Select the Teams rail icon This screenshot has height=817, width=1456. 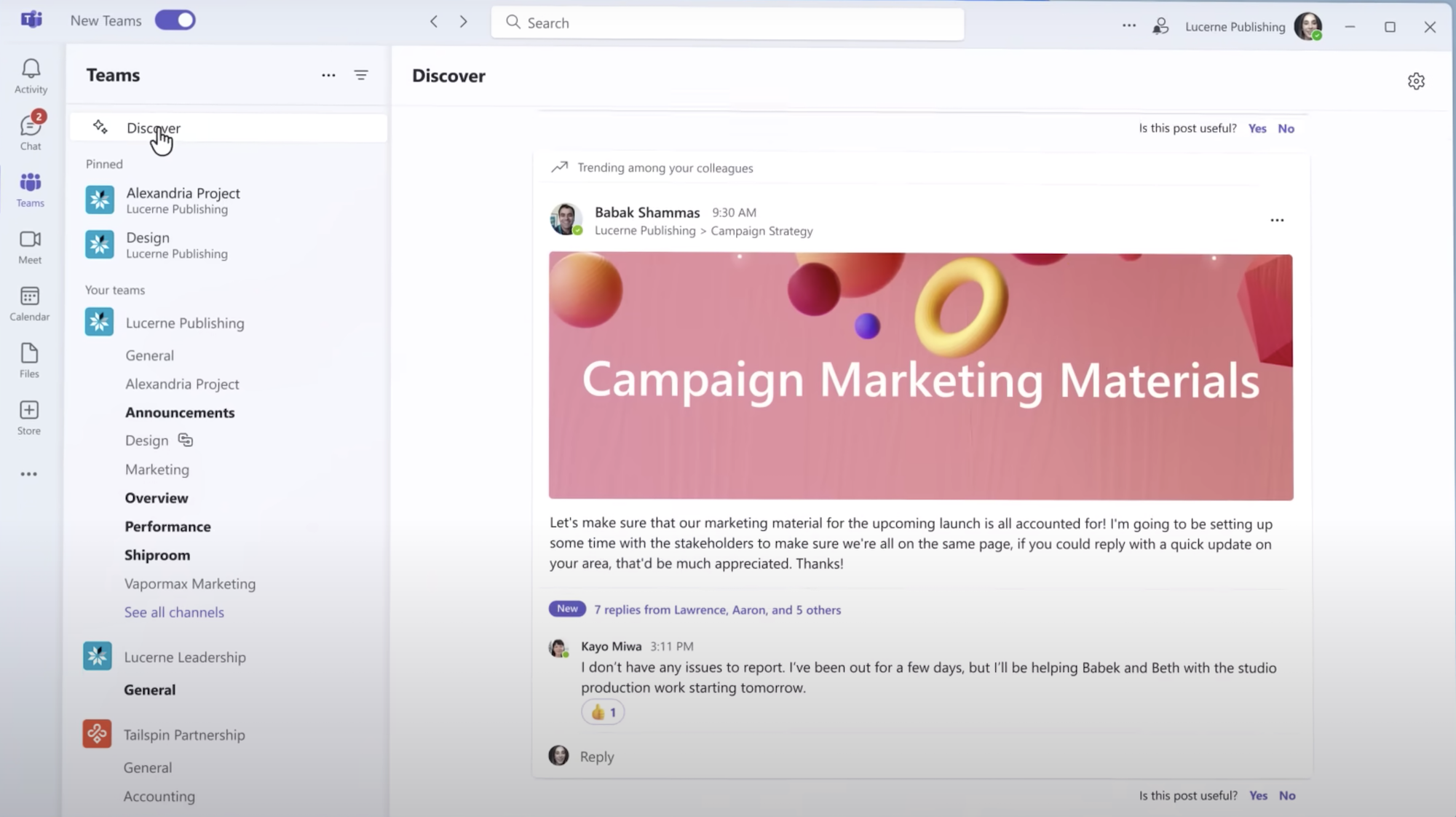click(31, 189)
